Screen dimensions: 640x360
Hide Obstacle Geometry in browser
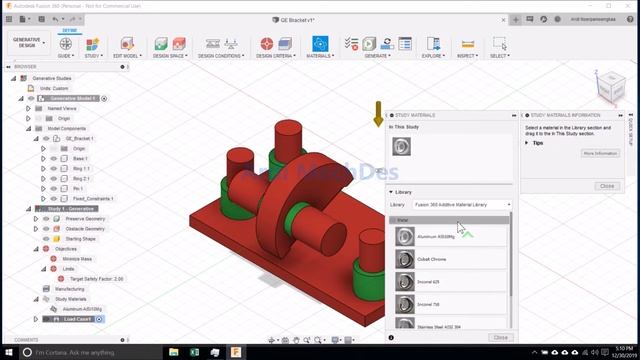46,229
